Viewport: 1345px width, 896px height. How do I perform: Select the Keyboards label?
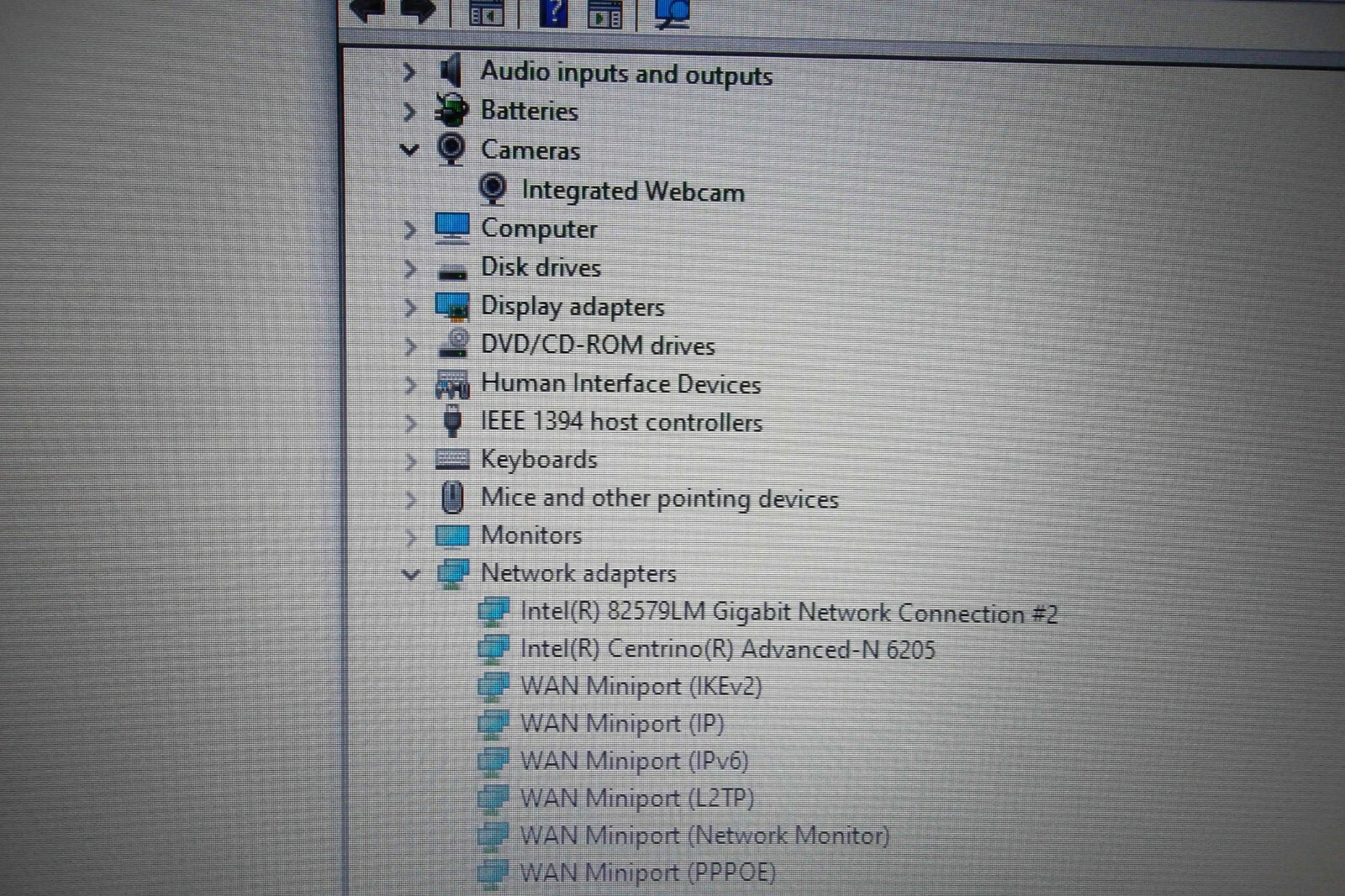click(539, 460)
